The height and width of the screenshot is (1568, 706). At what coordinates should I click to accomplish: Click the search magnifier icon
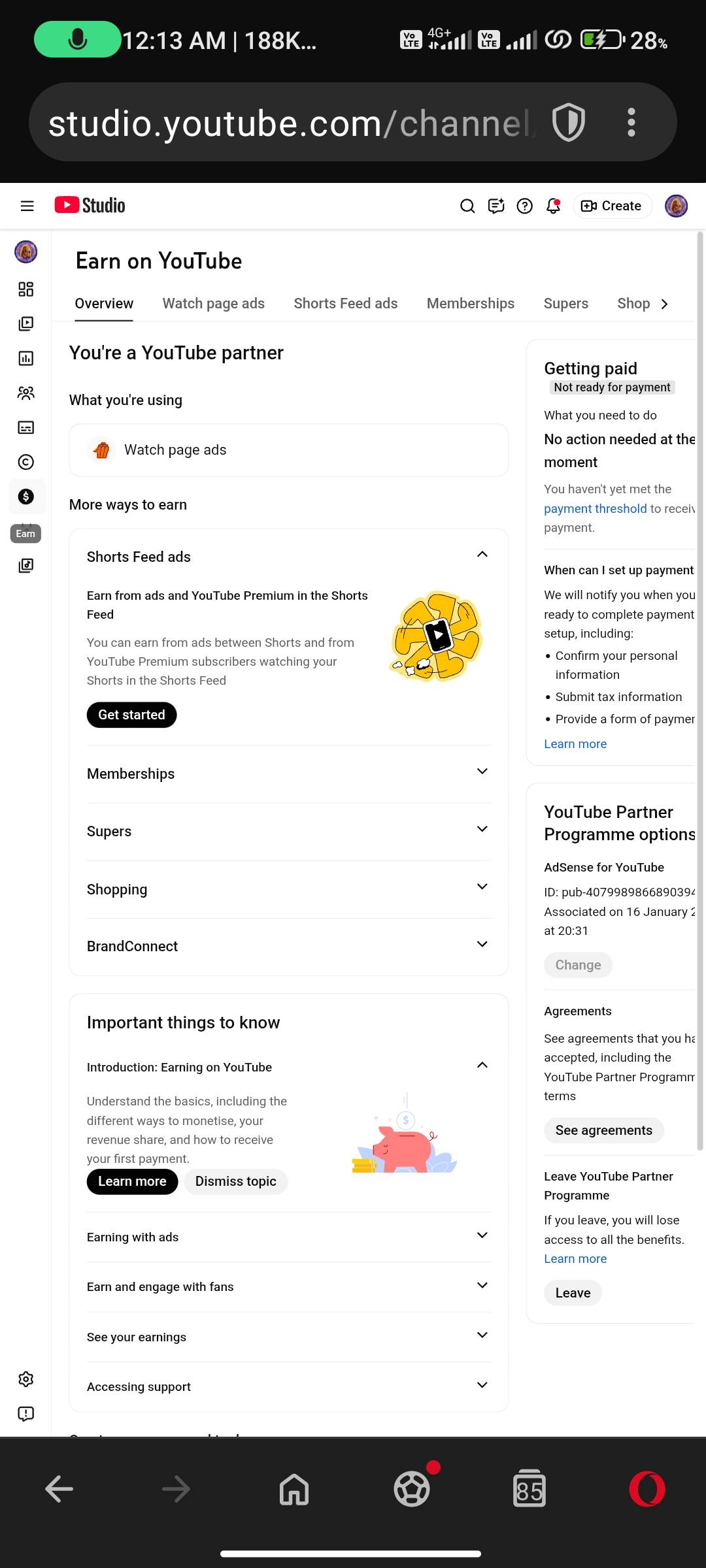[467, 206]
